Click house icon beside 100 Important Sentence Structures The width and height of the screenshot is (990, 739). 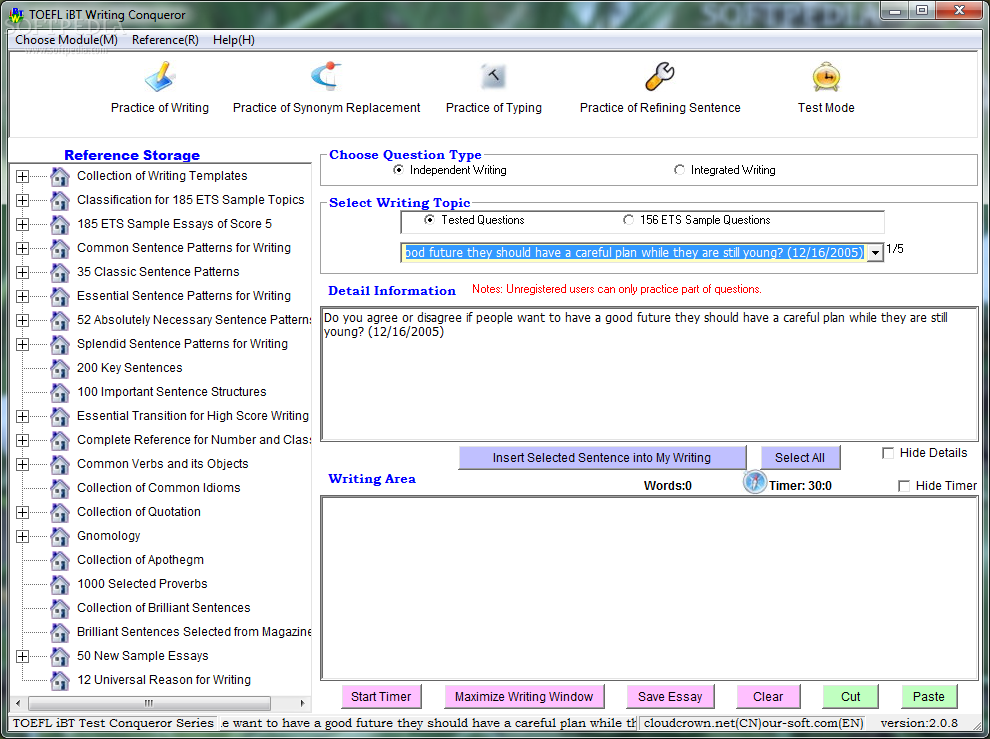click(60, 392)
